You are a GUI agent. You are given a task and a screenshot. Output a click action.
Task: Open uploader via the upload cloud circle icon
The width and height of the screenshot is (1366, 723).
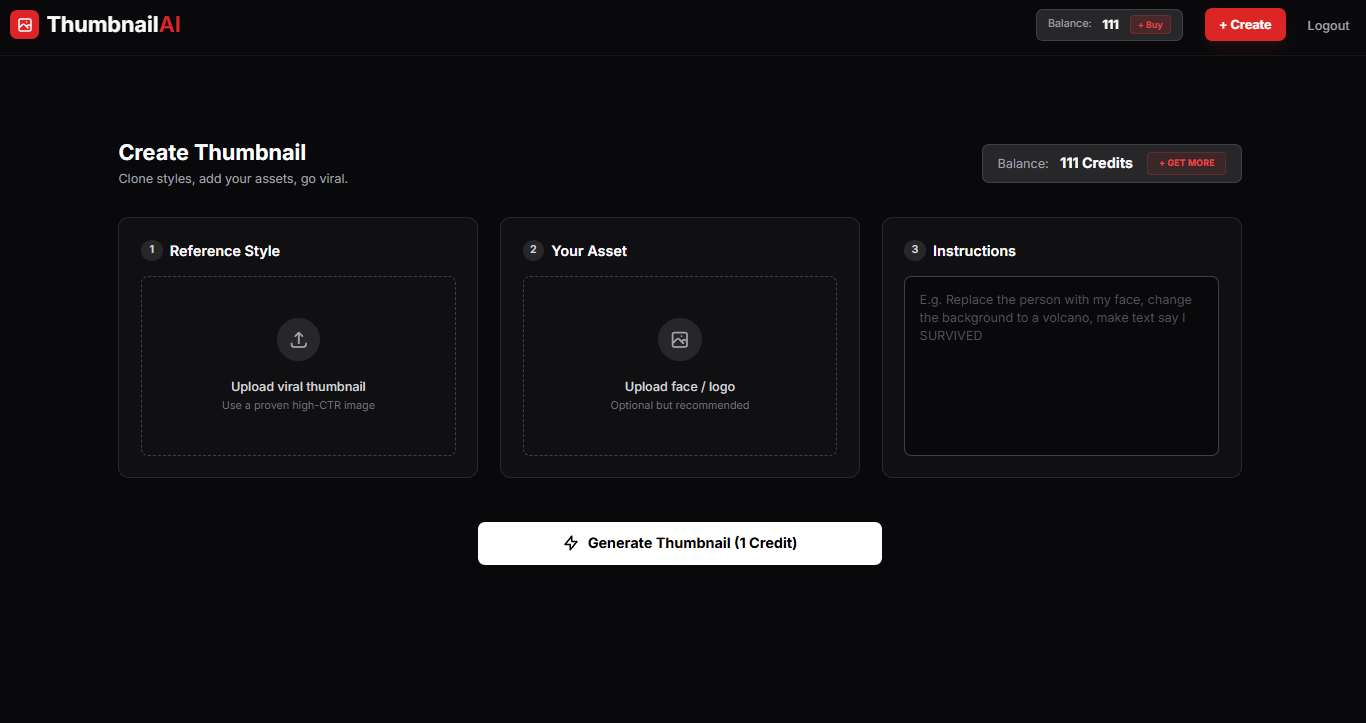tap(298, 339)
